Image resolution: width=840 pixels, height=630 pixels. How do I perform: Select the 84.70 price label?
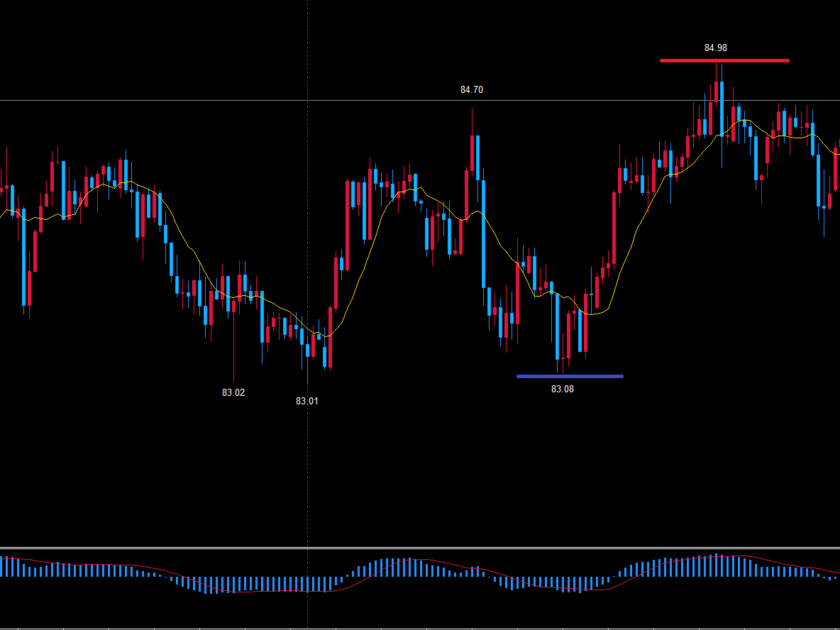coord(471,90)
